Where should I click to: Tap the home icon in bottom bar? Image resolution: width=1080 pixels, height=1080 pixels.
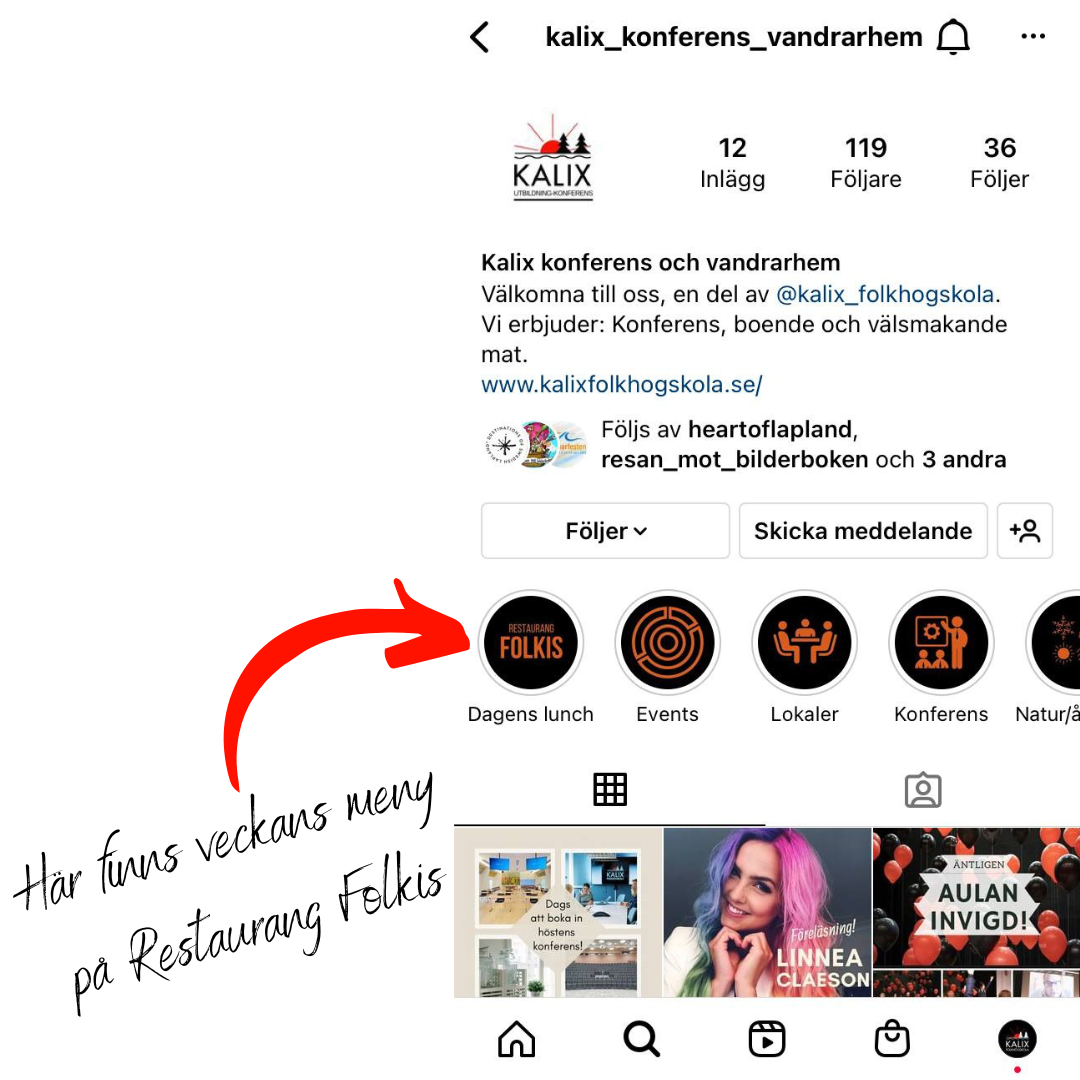(516, 1039)
